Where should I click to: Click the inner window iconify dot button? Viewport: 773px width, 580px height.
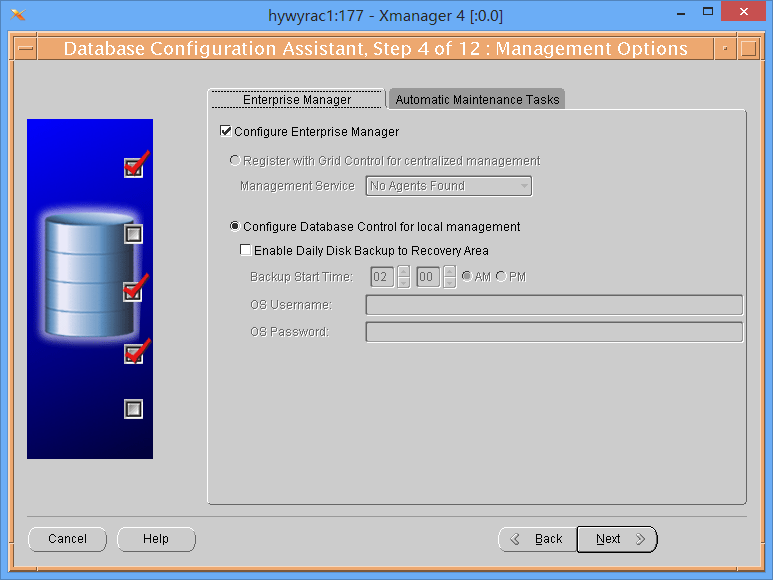coord(725,48)
